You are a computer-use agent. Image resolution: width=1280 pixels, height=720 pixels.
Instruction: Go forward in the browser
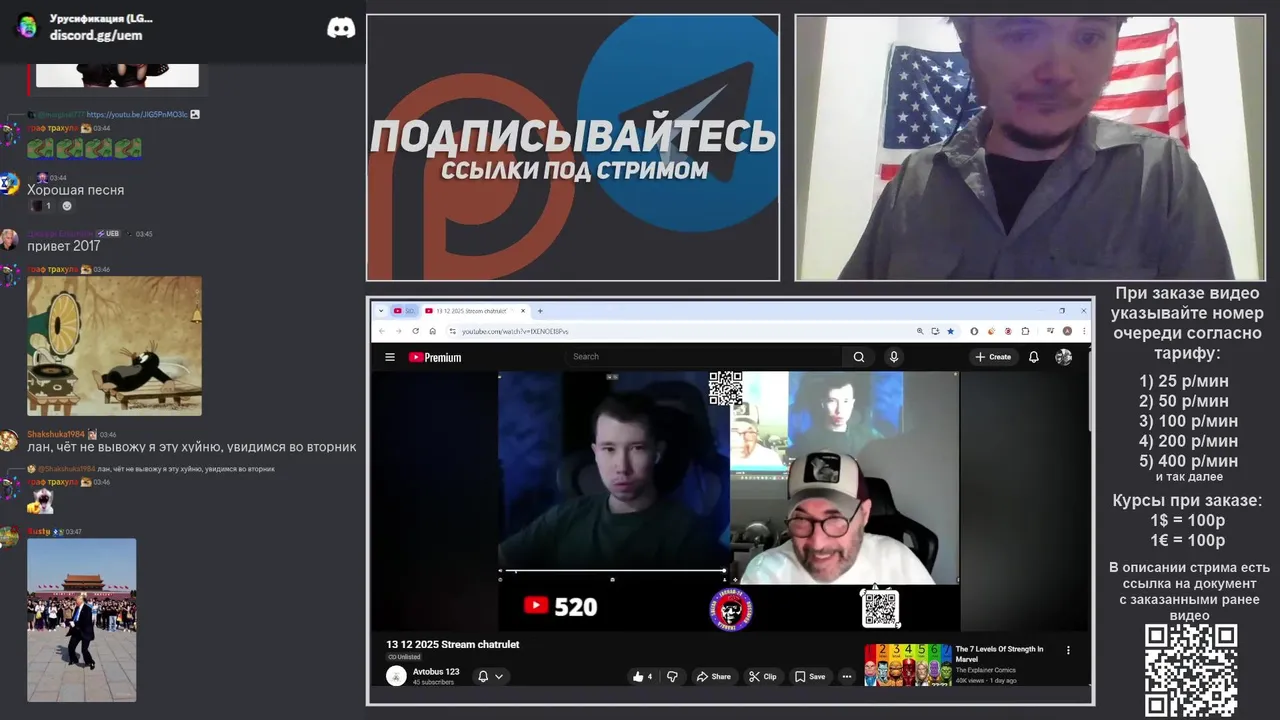[398, 331]
